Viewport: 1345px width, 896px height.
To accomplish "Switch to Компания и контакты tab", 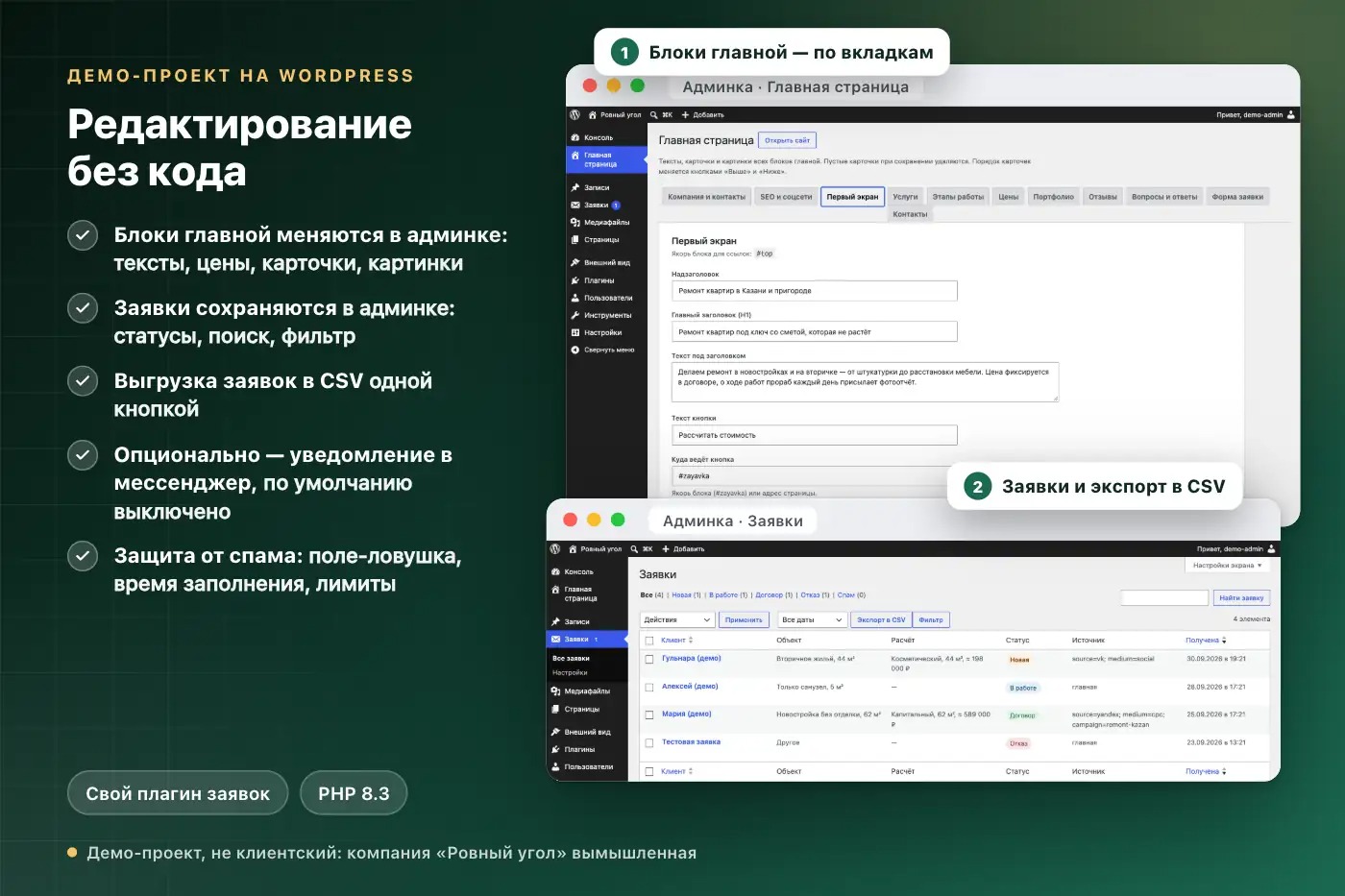I will coord(706,197).
